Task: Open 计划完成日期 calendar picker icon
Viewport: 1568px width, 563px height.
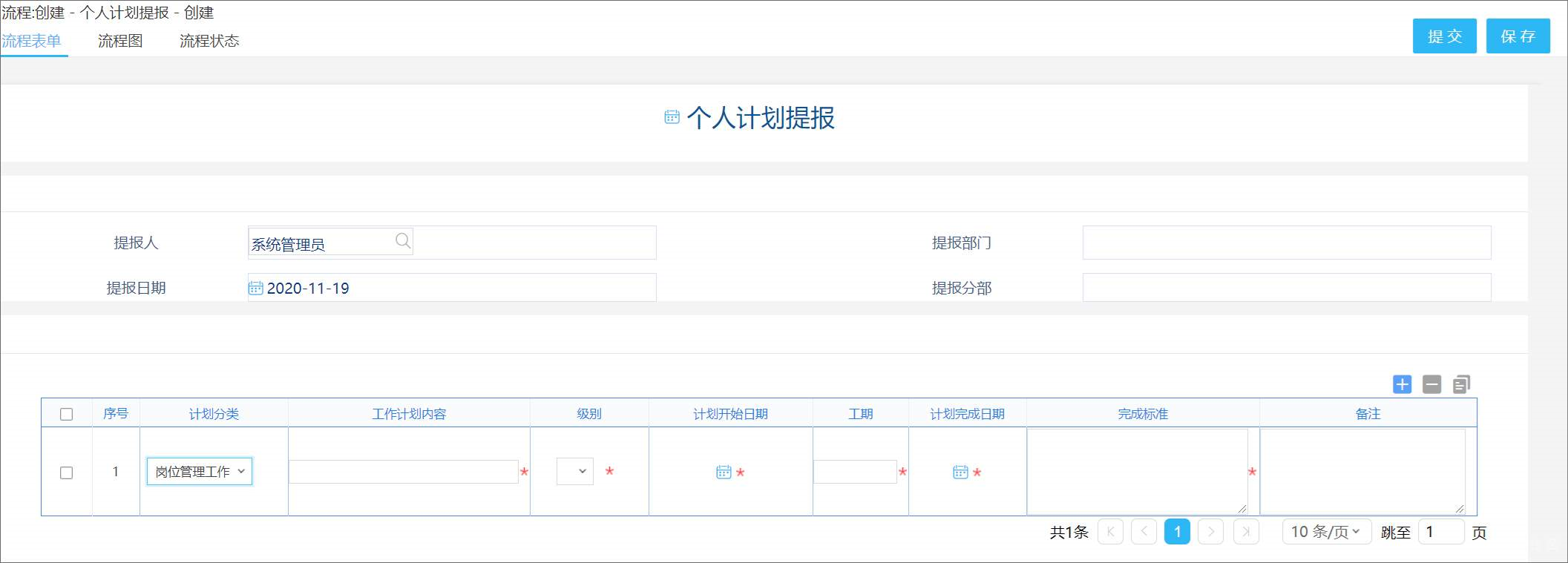Action: [x=960, y=472]
